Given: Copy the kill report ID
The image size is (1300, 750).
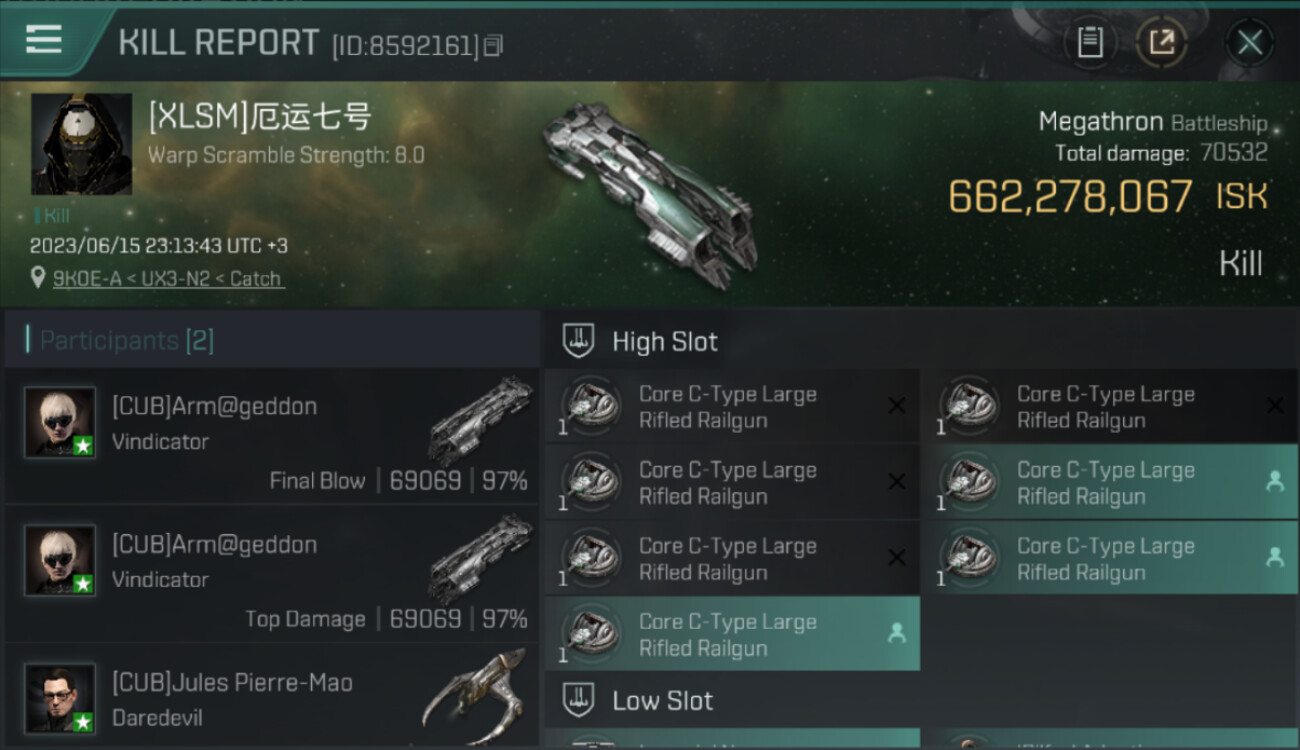Looking at the screenshot, I should [x=493, y=46].
